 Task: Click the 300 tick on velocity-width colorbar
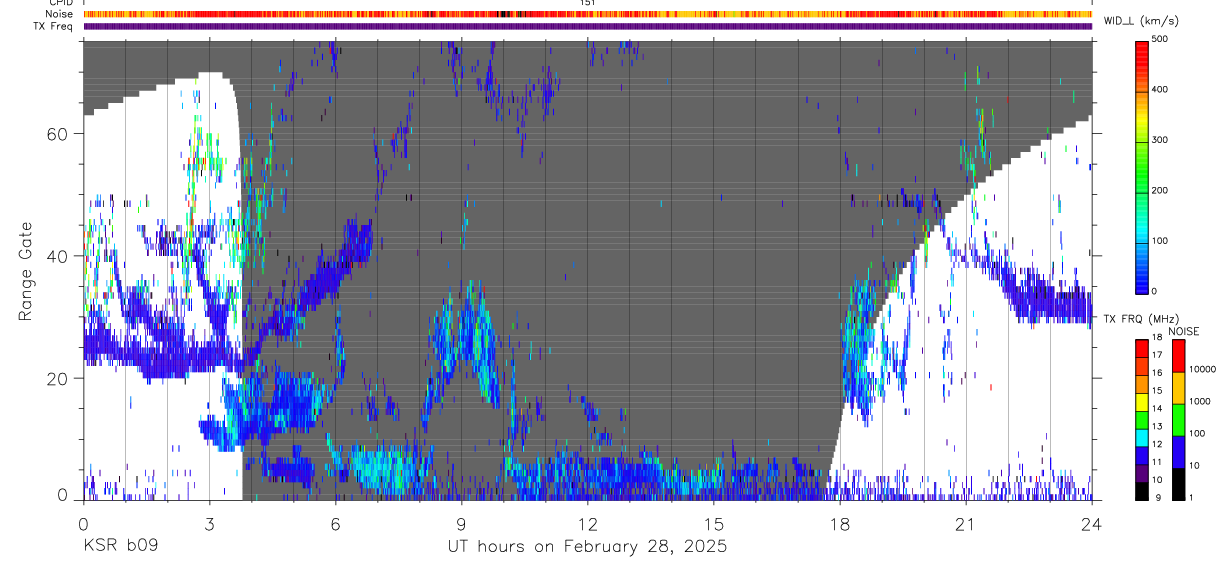pos(1161,140)
